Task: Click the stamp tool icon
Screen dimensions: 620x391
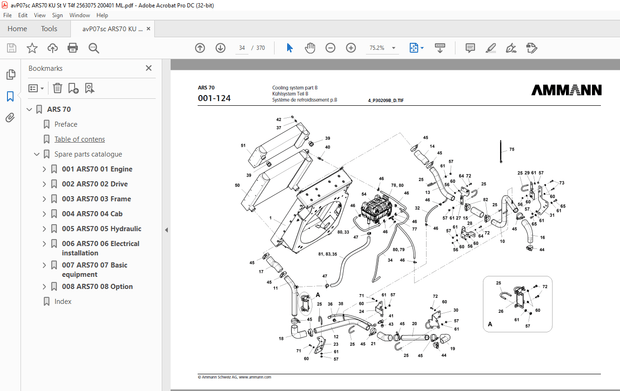Action: pyautogui.click(x=532, y=48)
